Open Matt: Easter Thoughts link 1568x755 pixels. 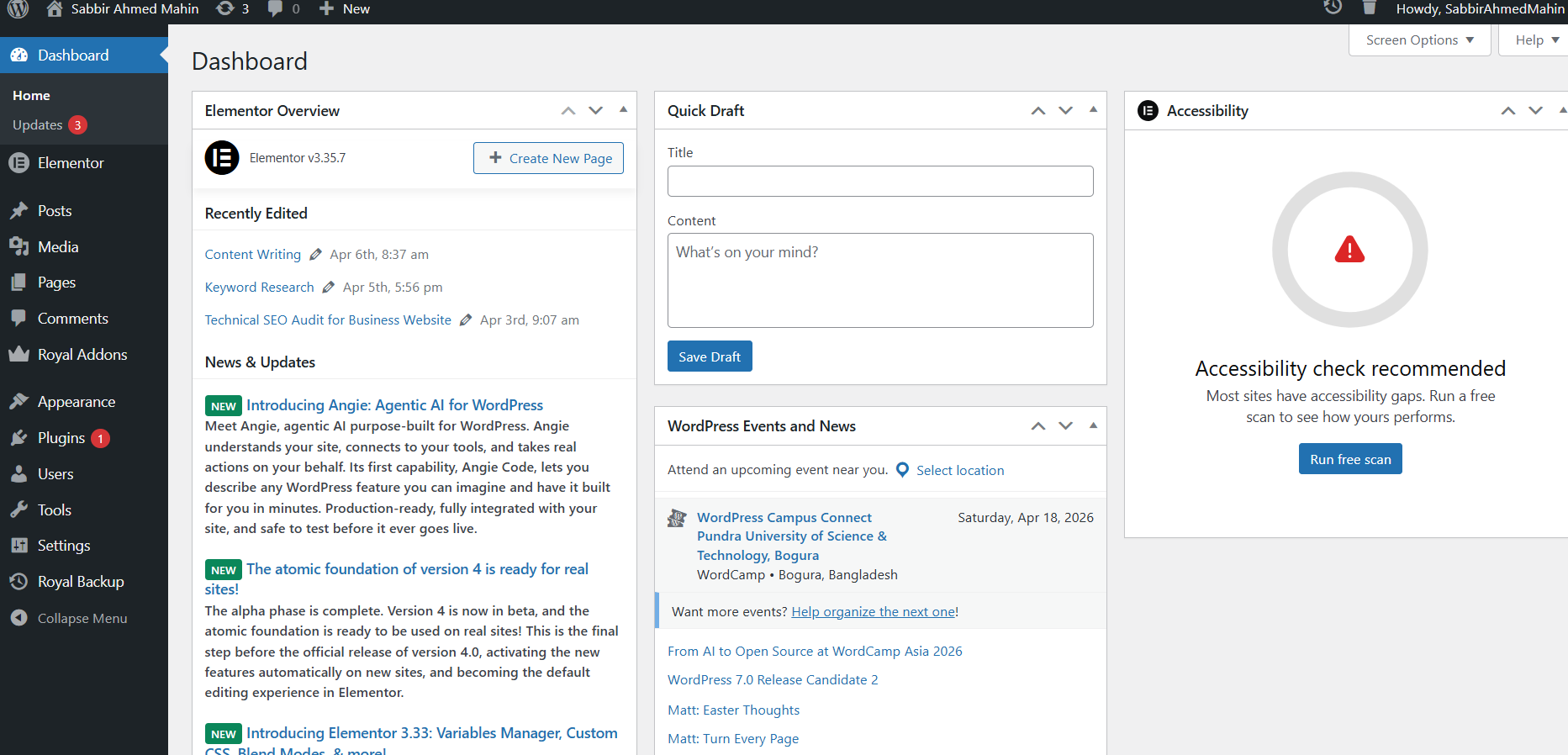(x=733, y=710)
